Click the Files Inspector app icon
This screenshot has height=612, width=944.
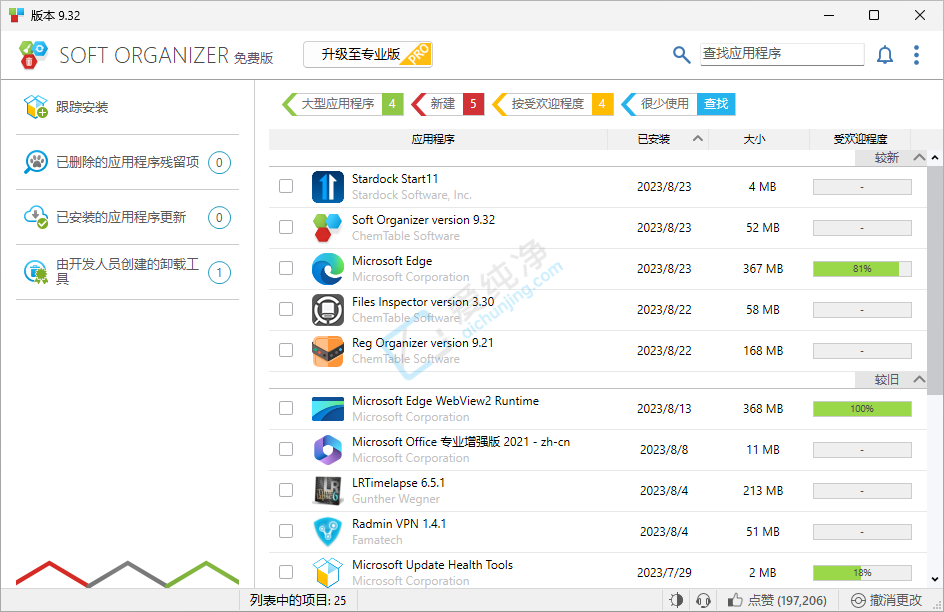(328, 309)
